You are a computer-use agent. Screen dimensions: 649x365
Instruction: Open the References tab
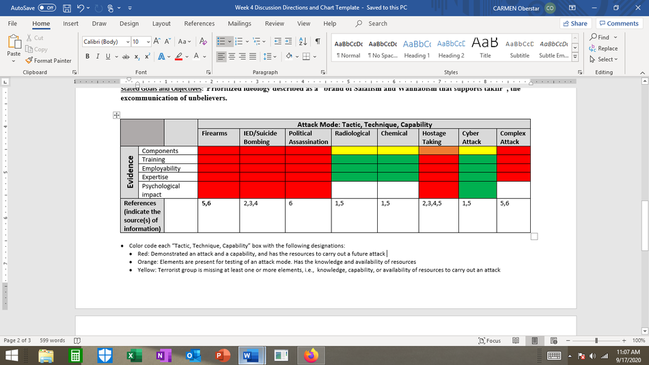click(x=199, y=24)
